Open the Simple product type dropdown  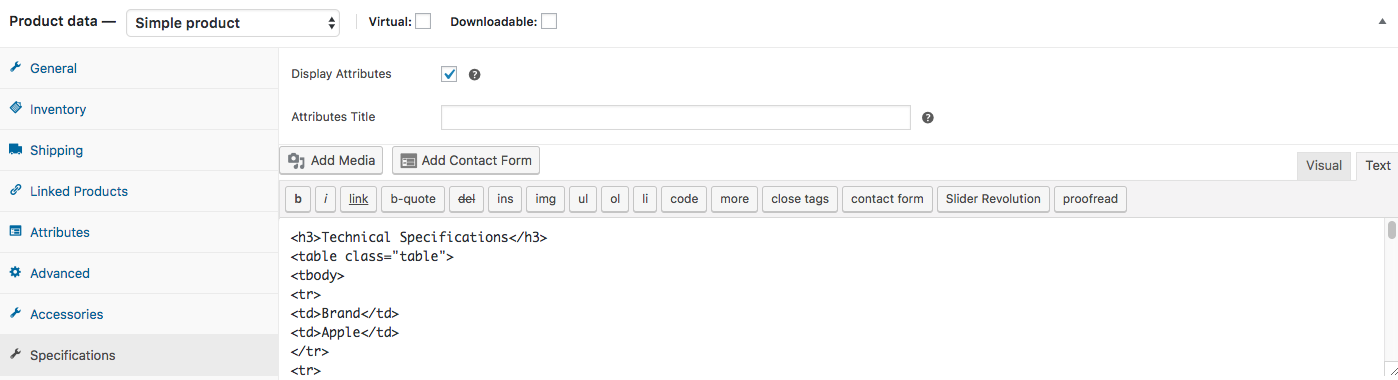233,22
